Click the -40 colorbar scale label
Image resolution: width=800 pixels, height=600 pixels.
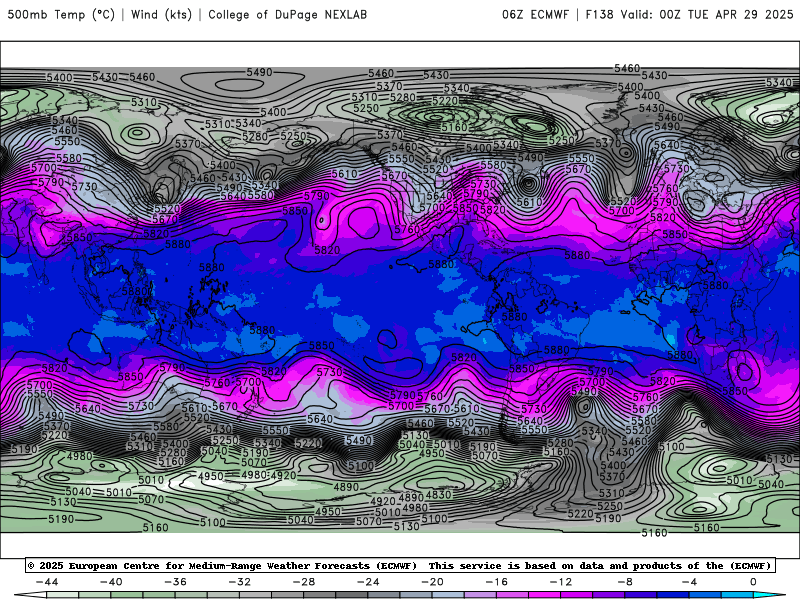tap(111, 582)
